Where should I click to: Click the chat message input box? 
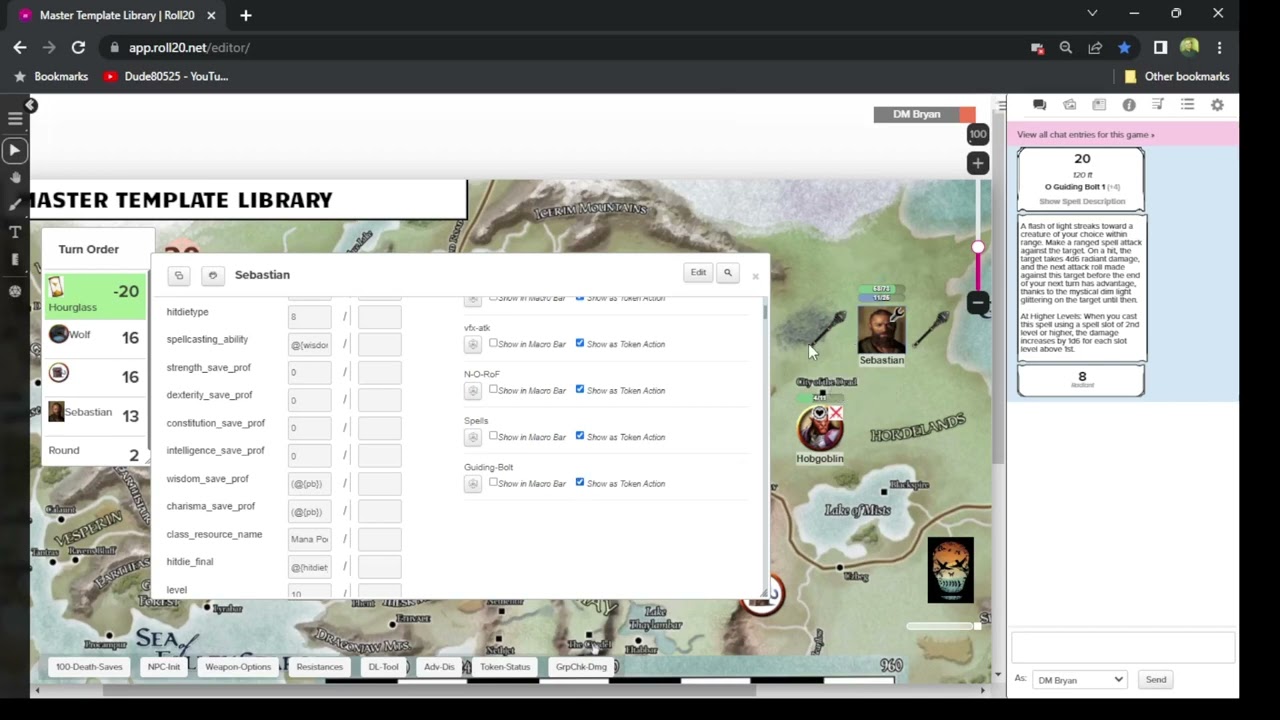coord(1123,647)
